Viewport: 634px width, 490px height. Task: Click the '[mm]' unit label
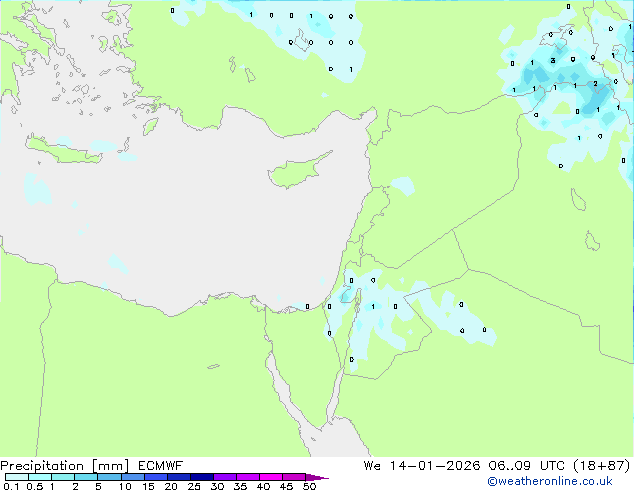(110, 466)
